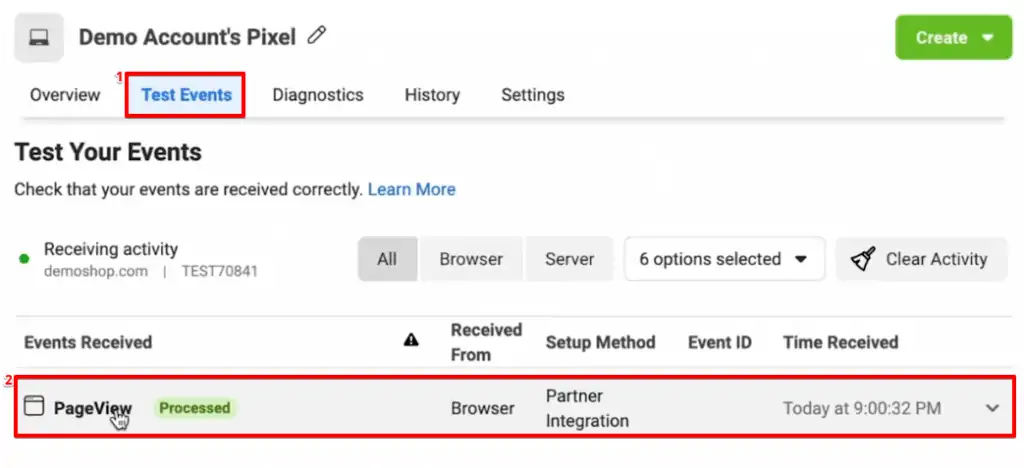Click the Received From column header
This screenshot has width=1024, height=468.
pyautogui.click(x=487, y=342)
